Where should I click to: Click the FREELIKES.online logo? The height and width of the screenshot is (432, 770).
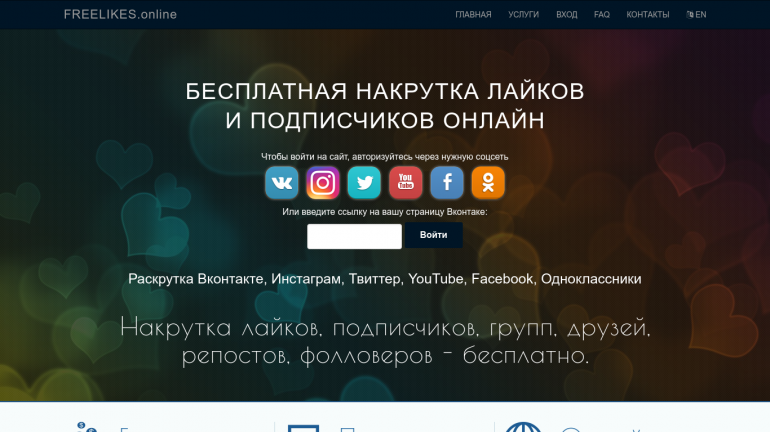[x=120, y=14]
